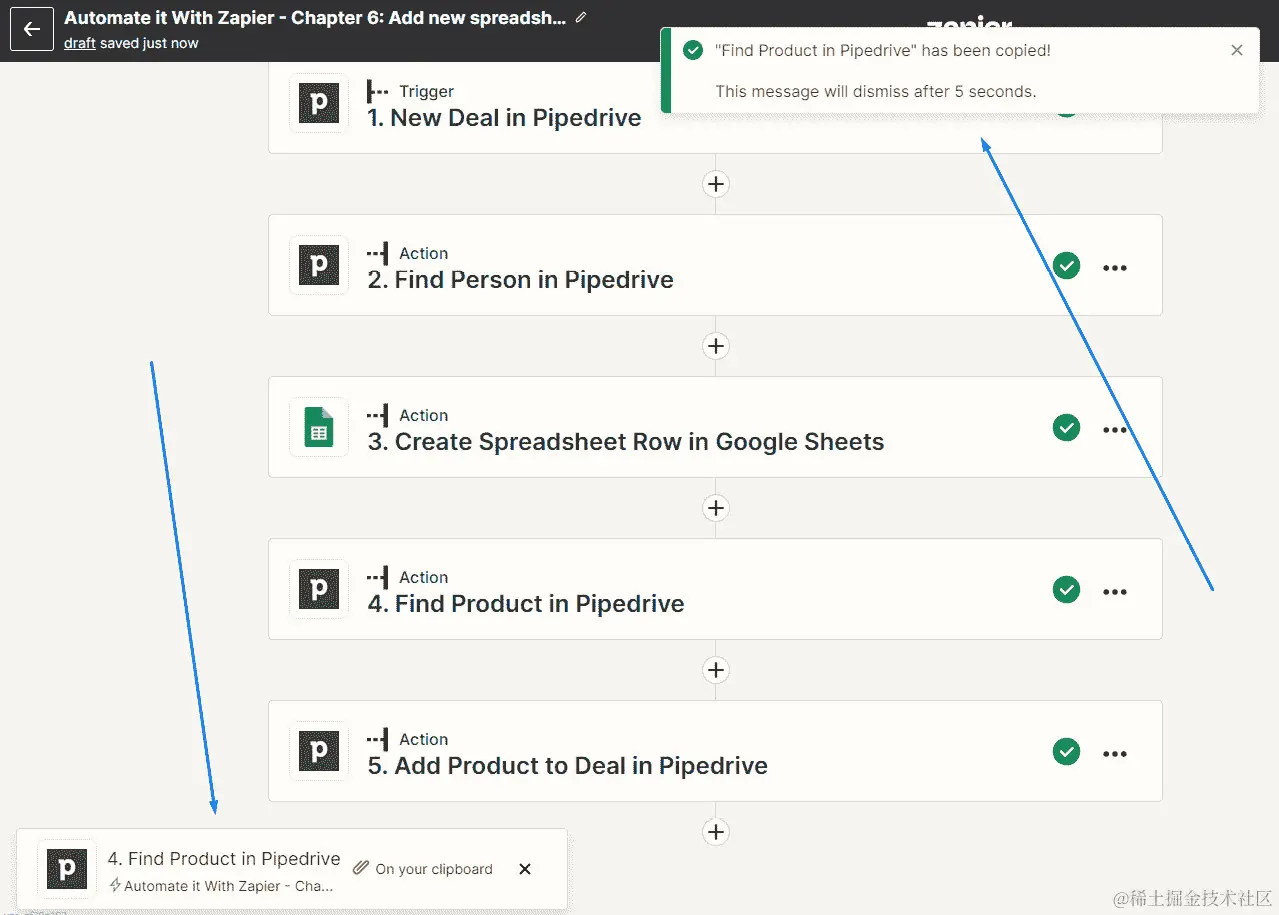Remove the copied step from clipboard

coord(525,869)
